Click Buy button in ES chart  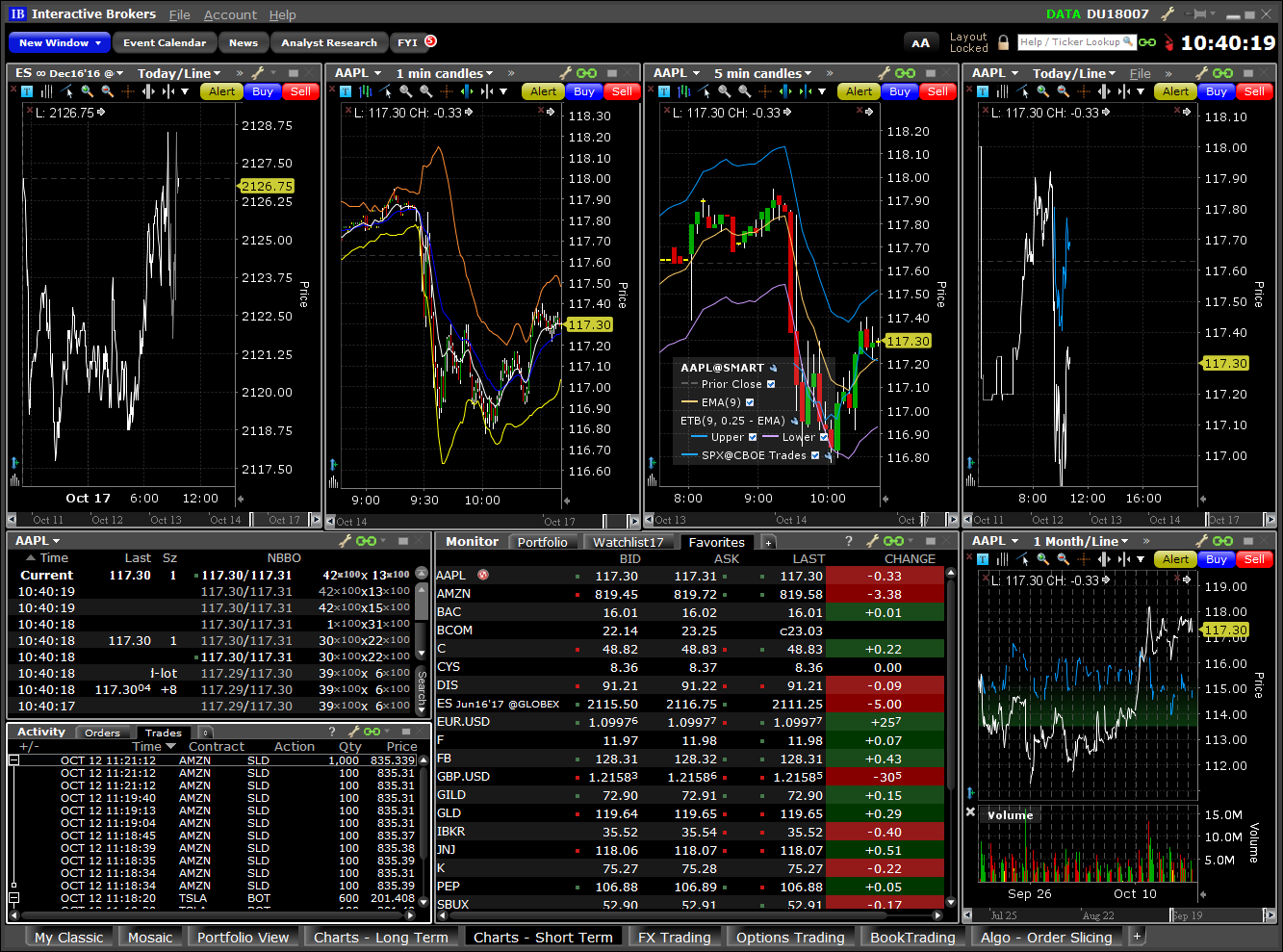(x=263, y=91)
